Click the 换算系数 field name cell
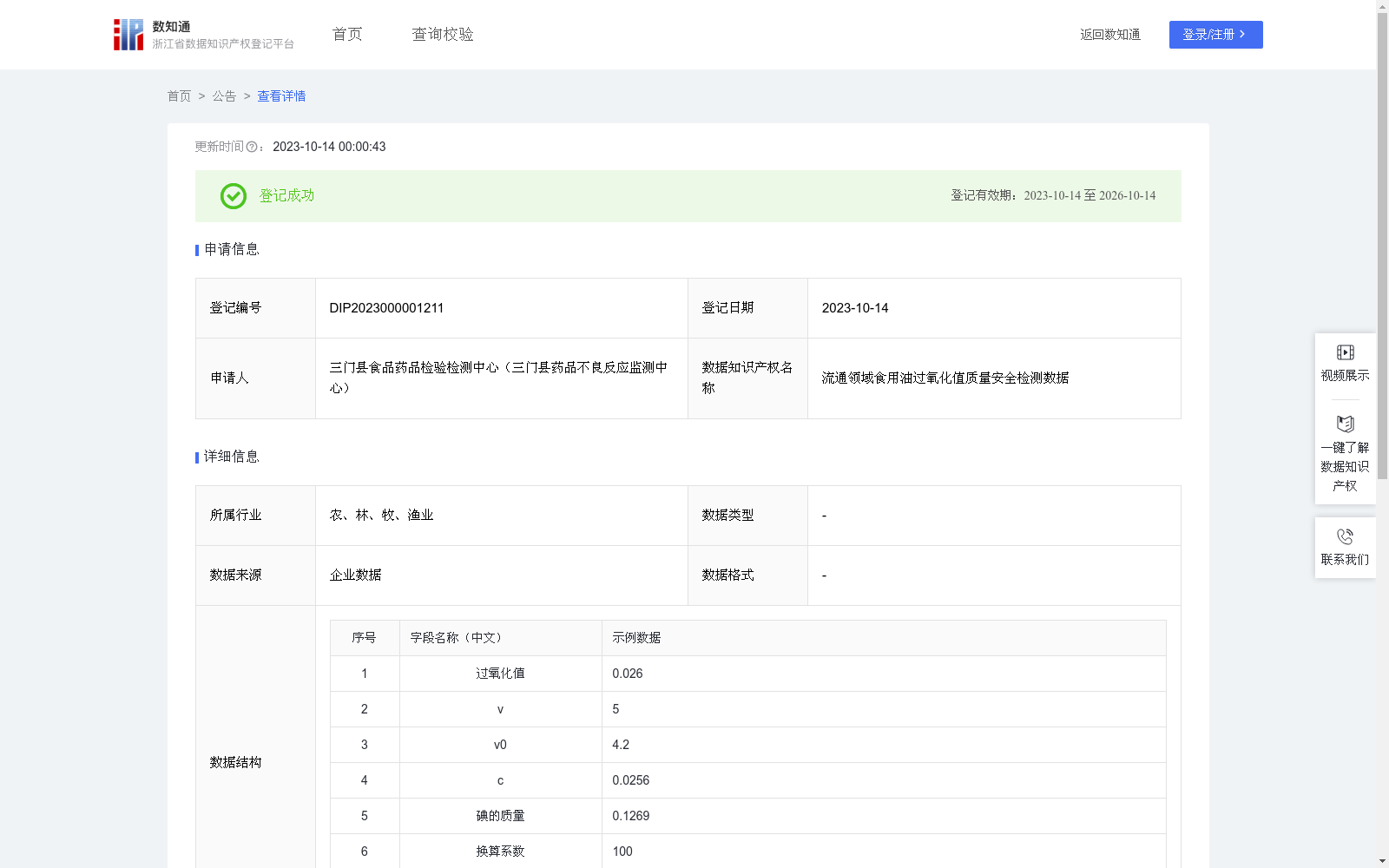This screenshot has width=1389, height=868. point(500,852)
